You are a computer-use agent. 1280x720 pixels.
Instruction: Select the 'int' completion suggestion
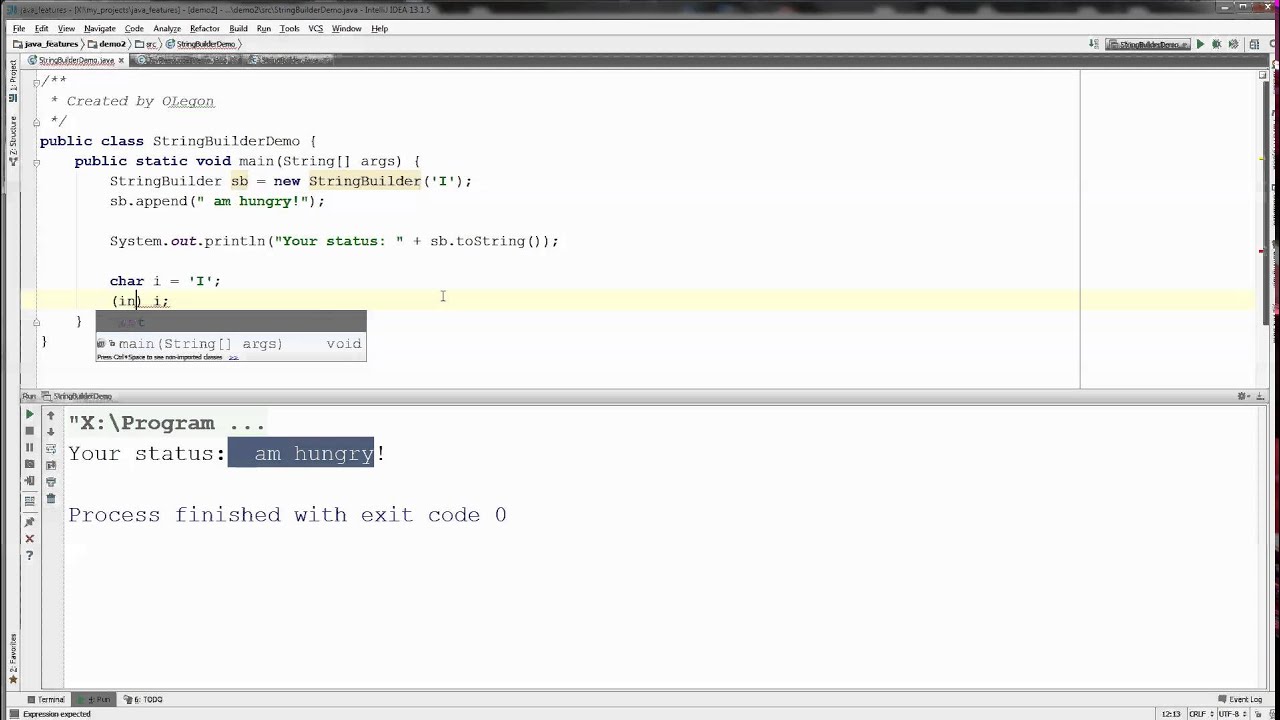click(x=231, y=322)
